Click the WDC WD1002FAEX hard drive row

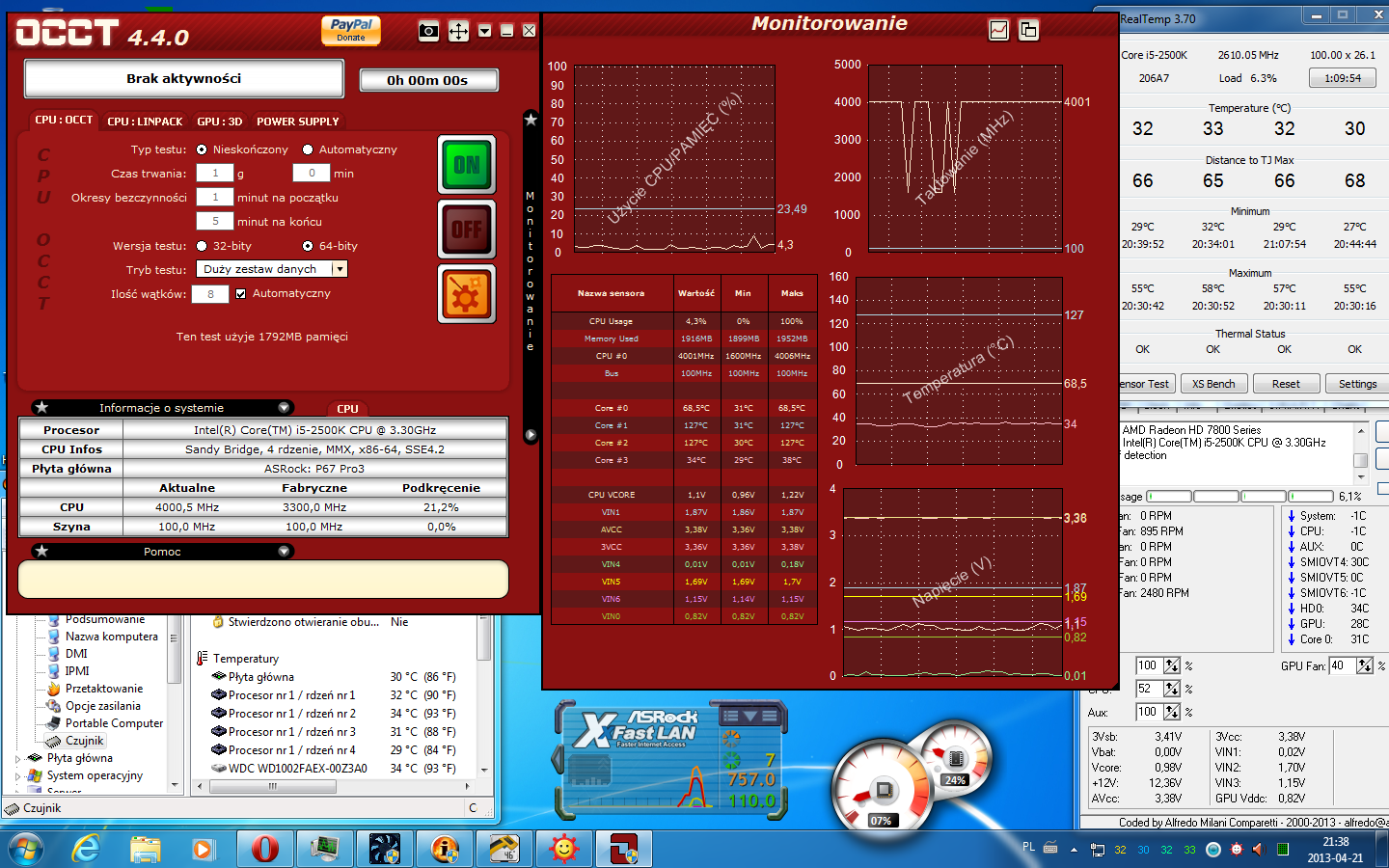pyautogui.click(x=333, y=769)
